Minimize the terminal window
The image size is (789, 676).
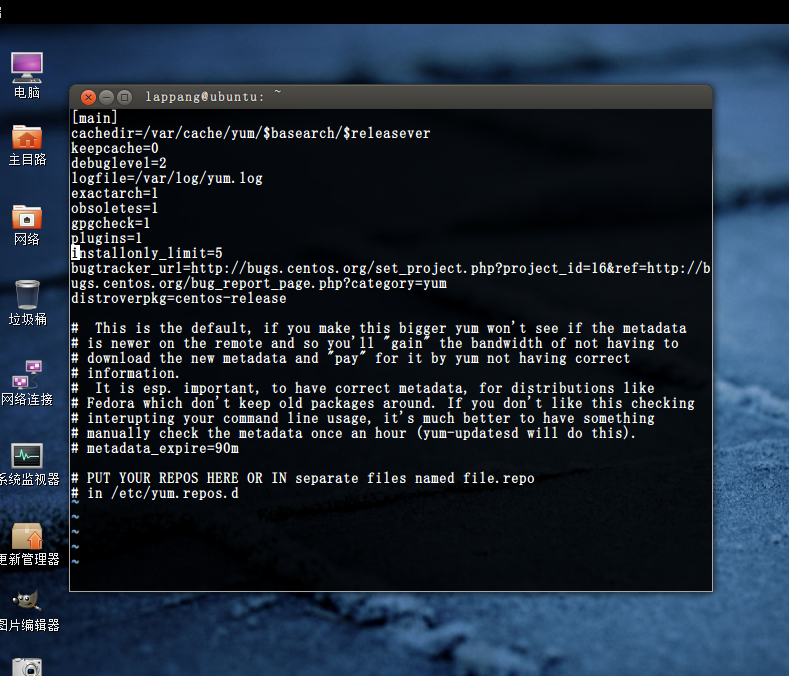[x=106, y=97]
